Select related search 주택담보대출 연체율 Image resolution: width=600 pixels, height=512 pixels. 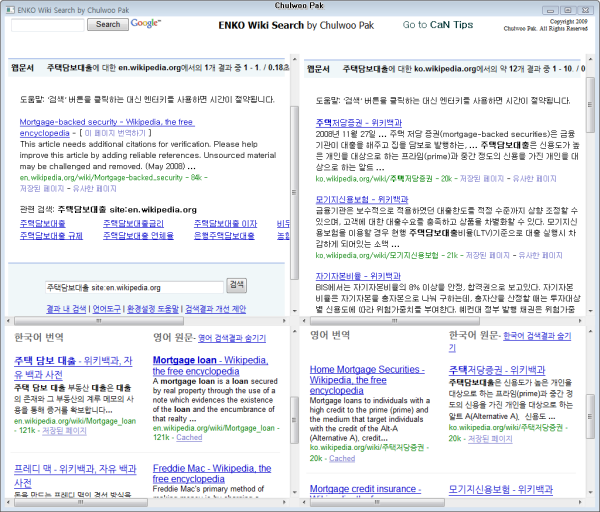[138, 235]
